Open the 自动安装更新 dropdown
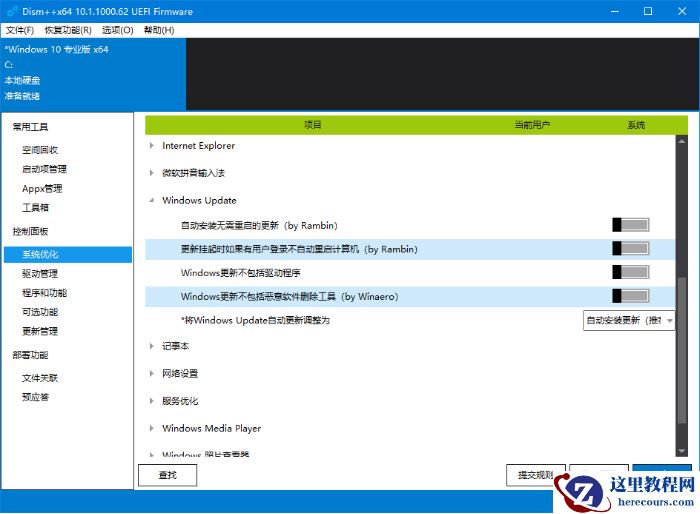The height and width of the screenshot is (514, 700). (629, 321)
